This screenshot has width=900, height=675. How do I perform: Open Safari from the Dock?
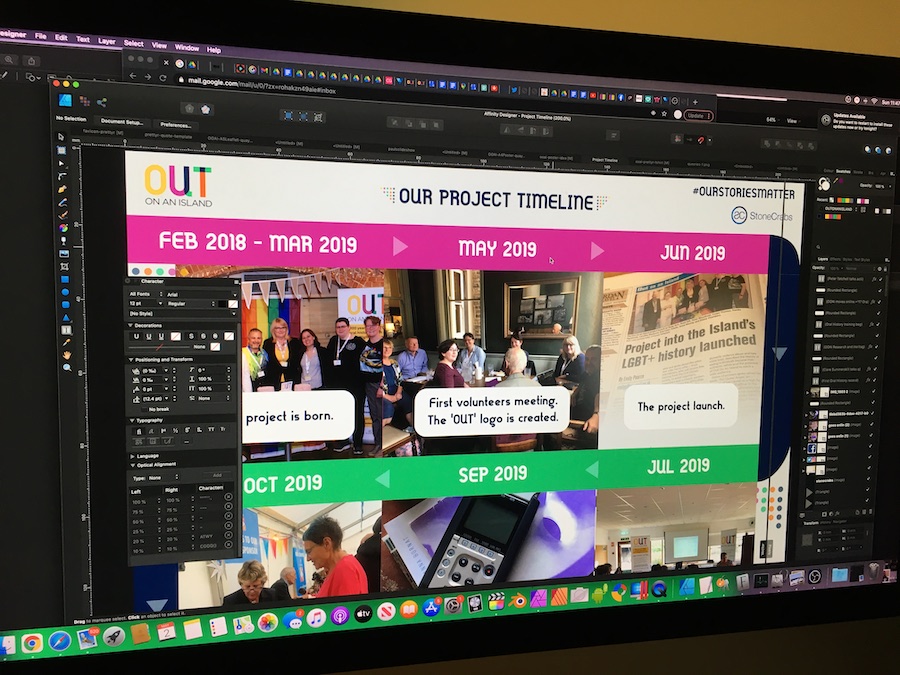59,640
